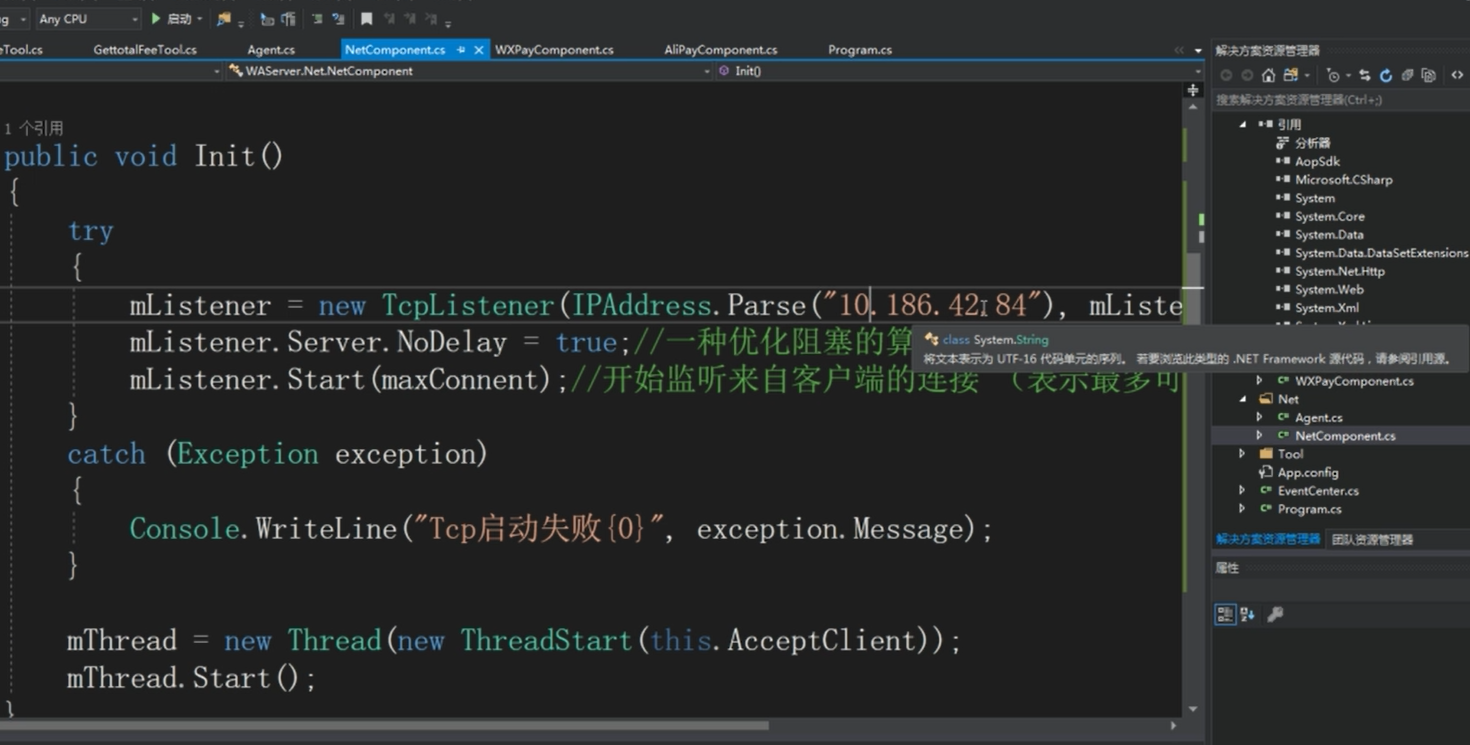Open the Any CPU platform dropdown

pos(88,19)
